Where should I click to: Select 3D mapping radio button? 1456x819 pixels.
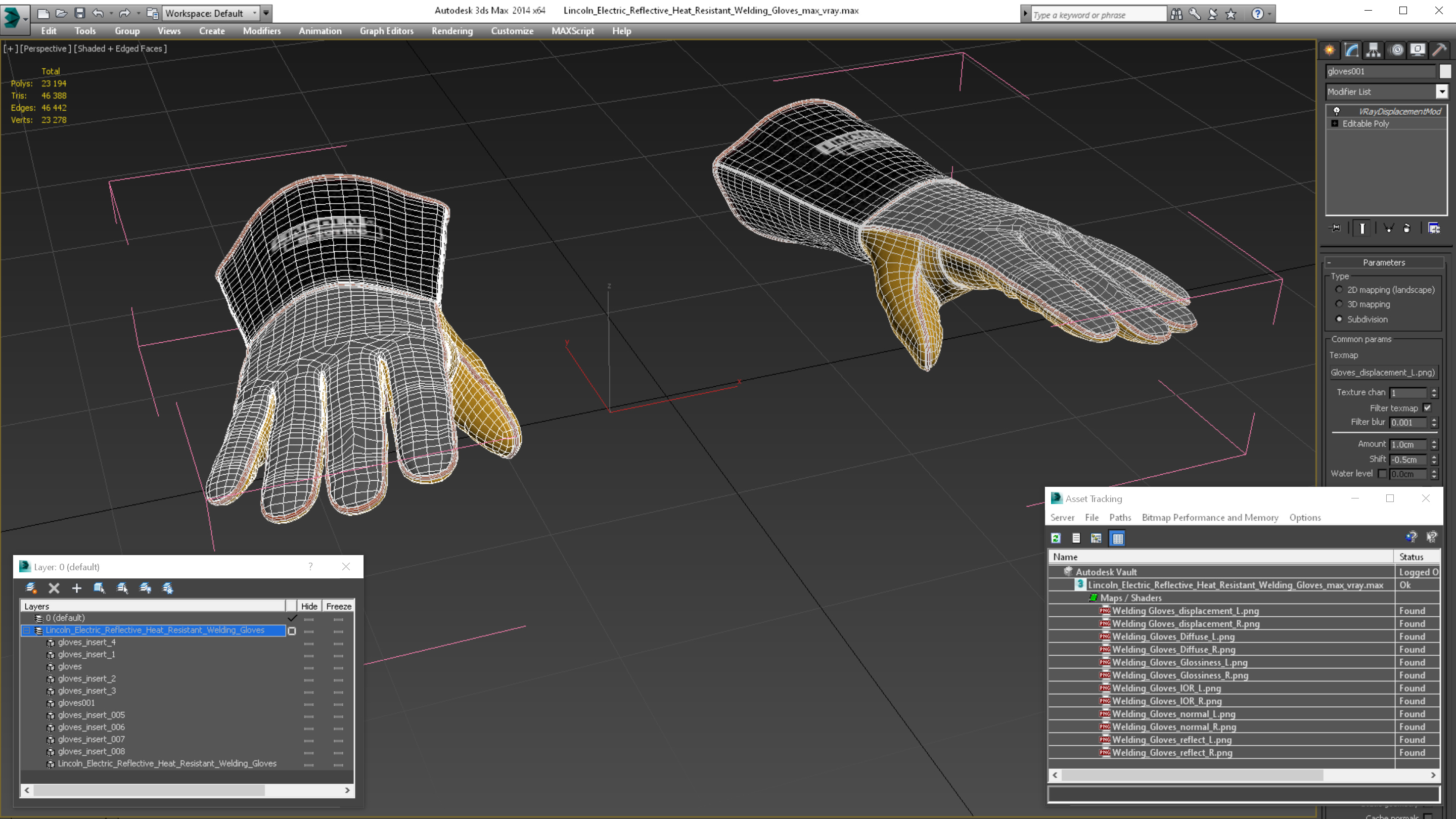(x=1339, y=304)
